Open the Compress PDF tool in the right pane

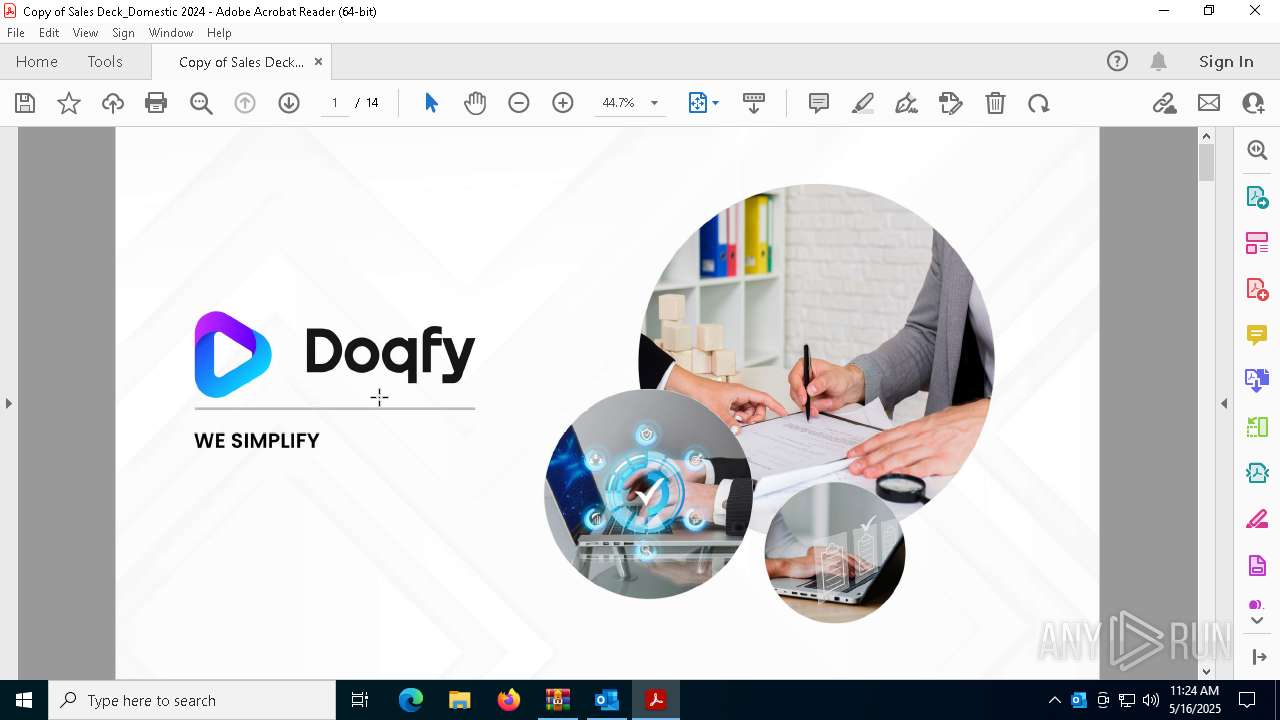click(1257, 473)
